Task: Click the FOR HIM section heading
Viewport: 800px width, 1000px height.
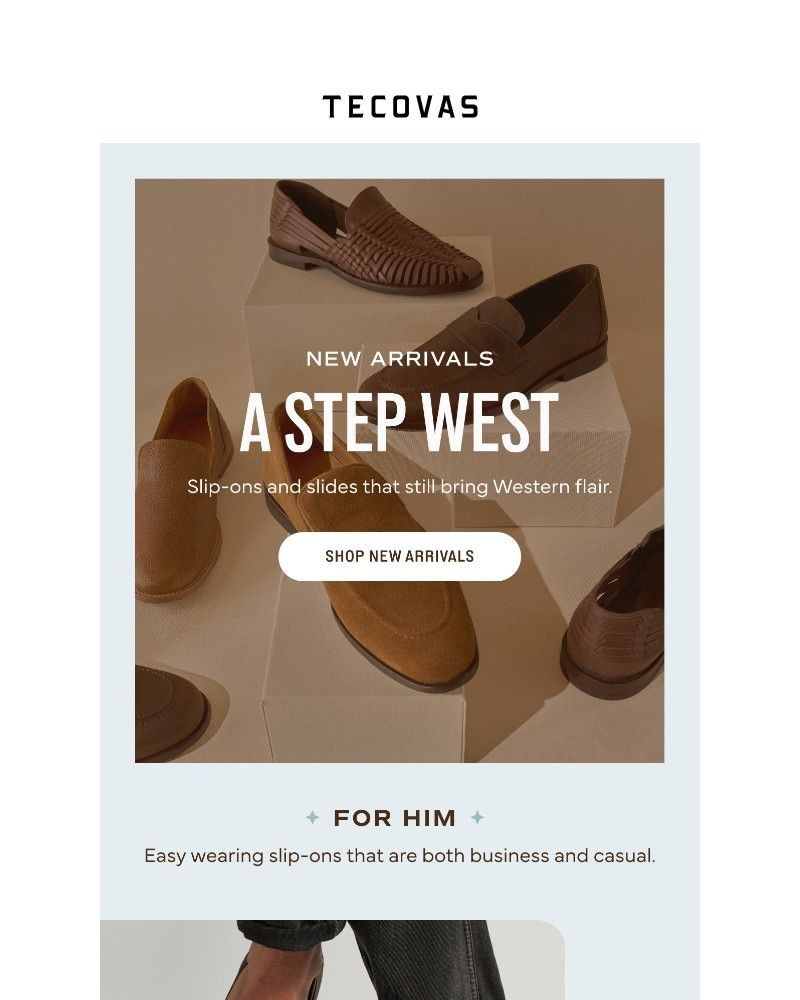Action: tap(396, 817)
